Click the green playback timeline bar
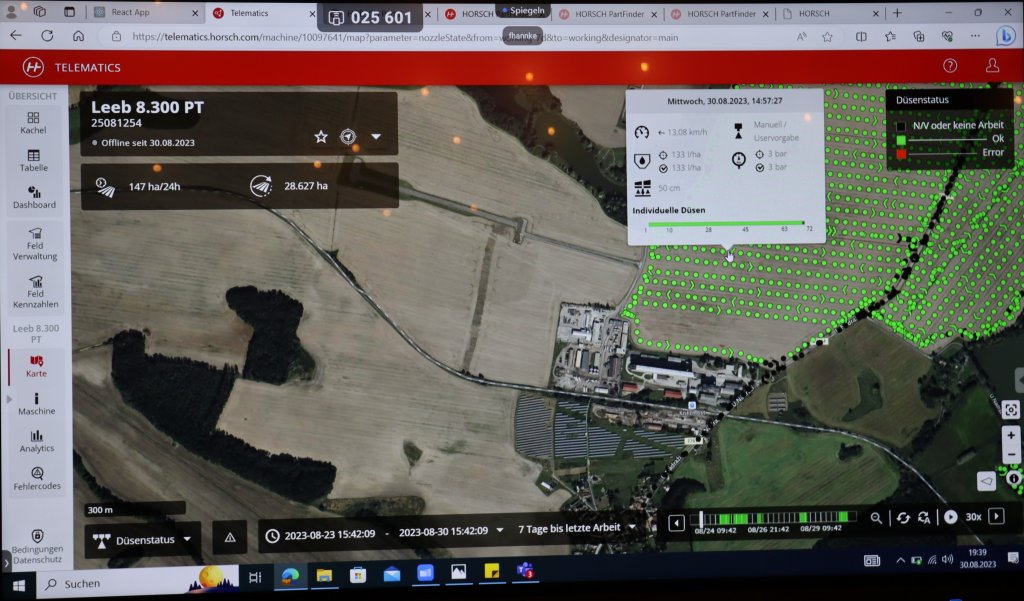Image resolution: width=1024 pixels, height=601 pixels. [x=776, y=518]
